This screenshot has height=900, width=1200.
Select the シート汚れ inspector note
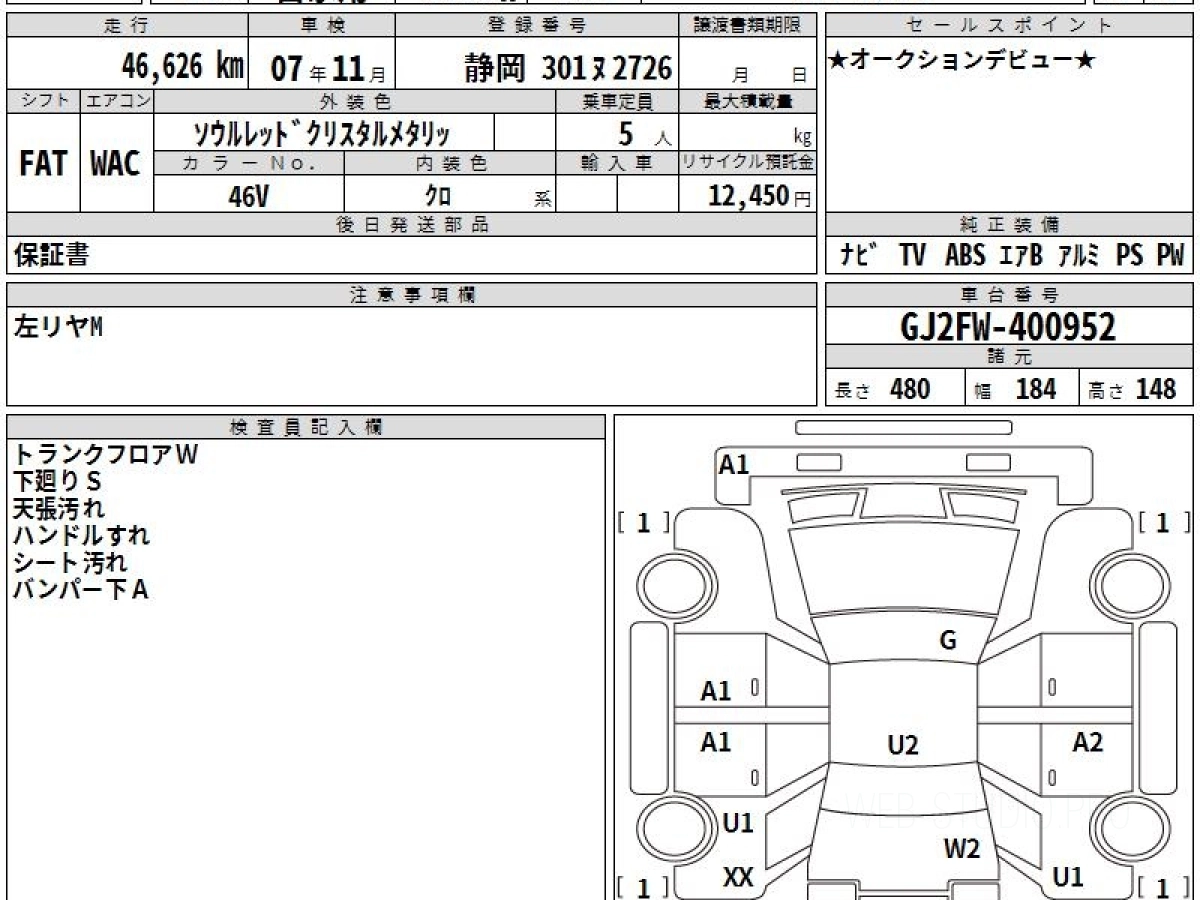(70, 562)
